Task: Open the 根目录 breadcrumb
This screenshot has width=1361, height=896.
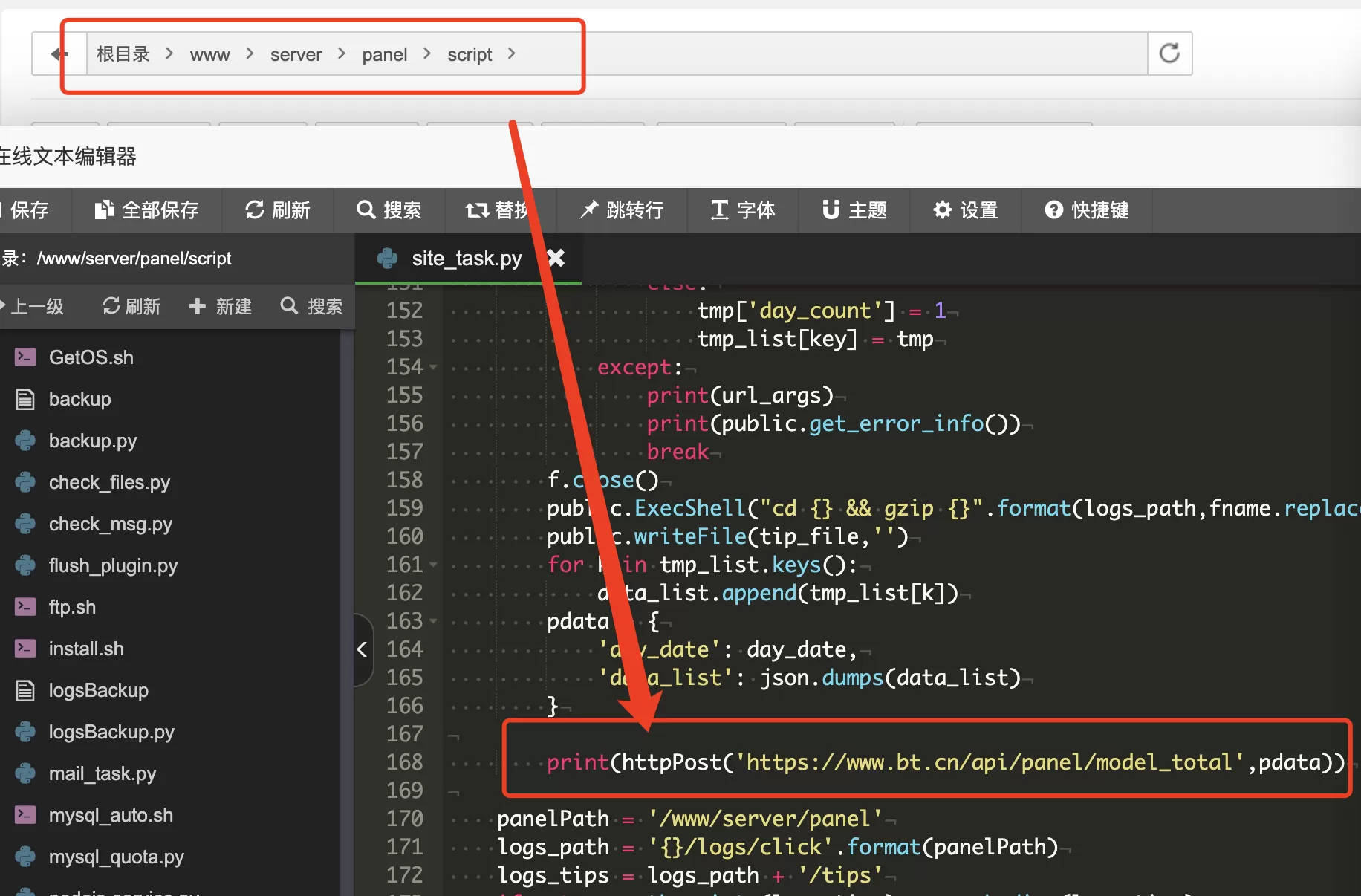Action: (123, 54)
